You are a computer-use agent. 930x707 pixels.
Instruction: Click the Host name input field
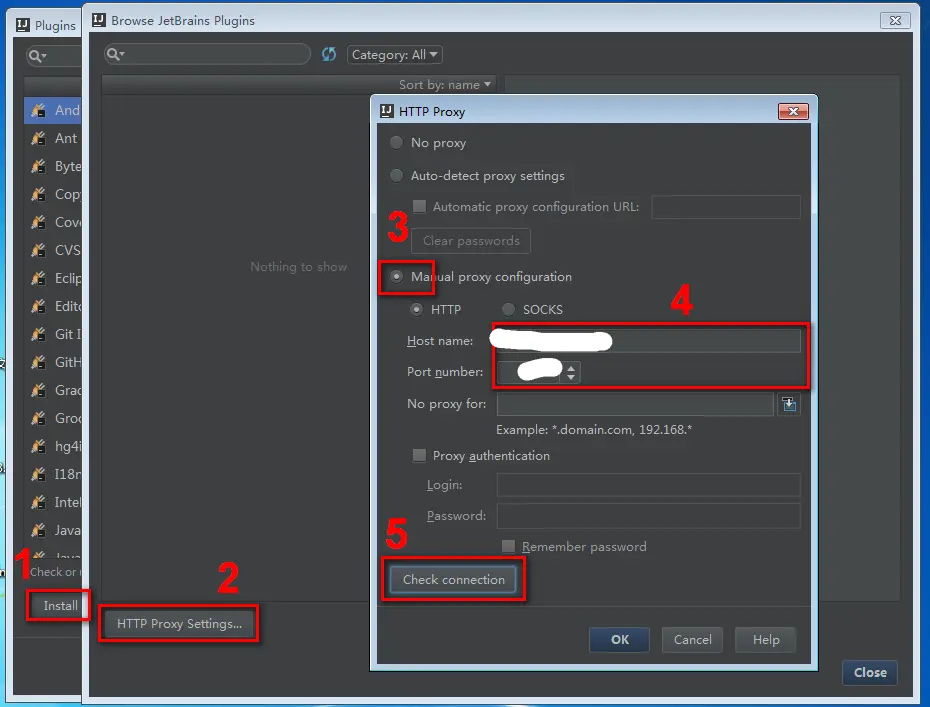tap(648, 340)
